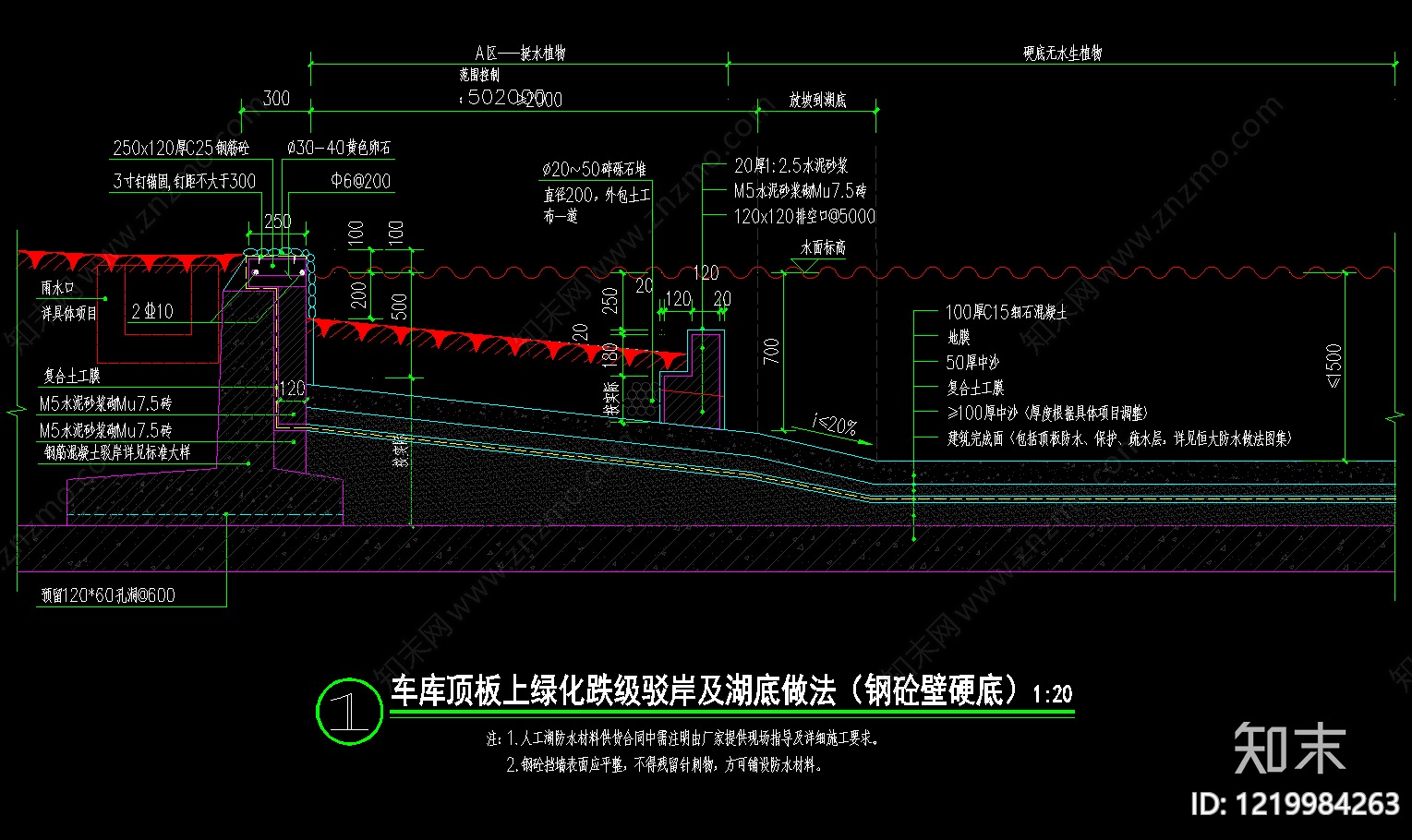This screenshot has width=1412, height=840.
Task: Click the circled number 1 detail marker
Action: click(349, 711)
